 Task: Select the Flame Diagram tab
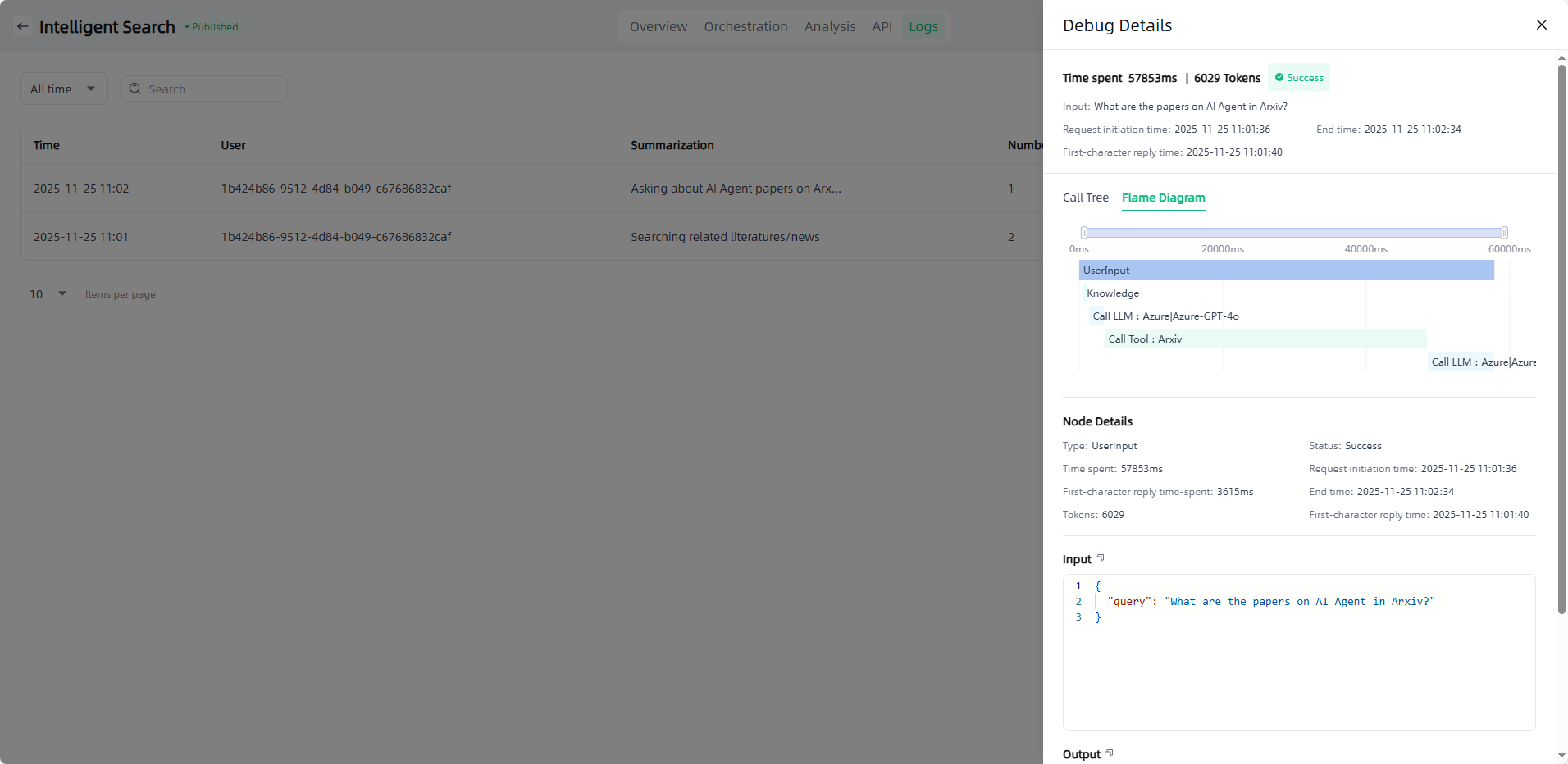1163,198
